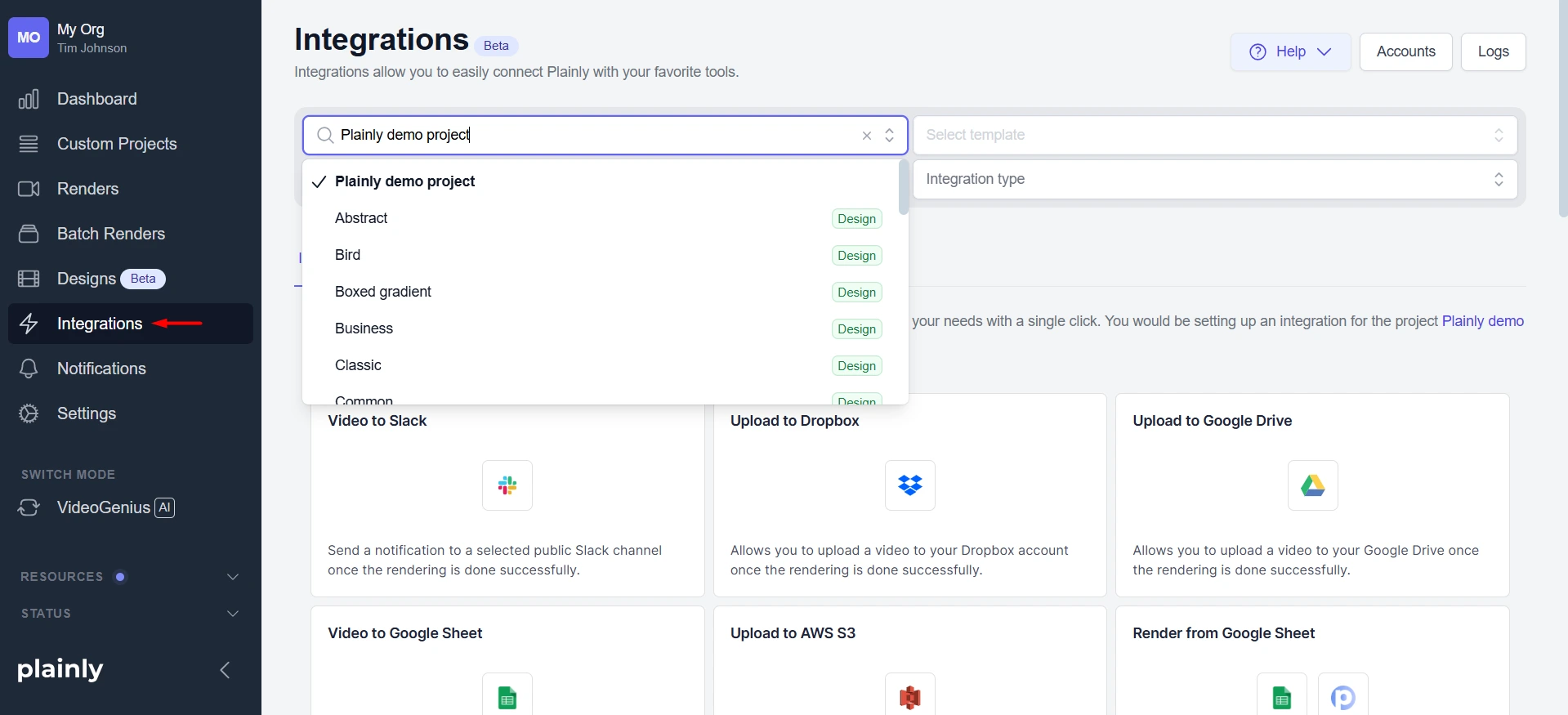Open the Upload to Google Drive card
The width and height of the screenshot is (1568, 715).
1312,495
